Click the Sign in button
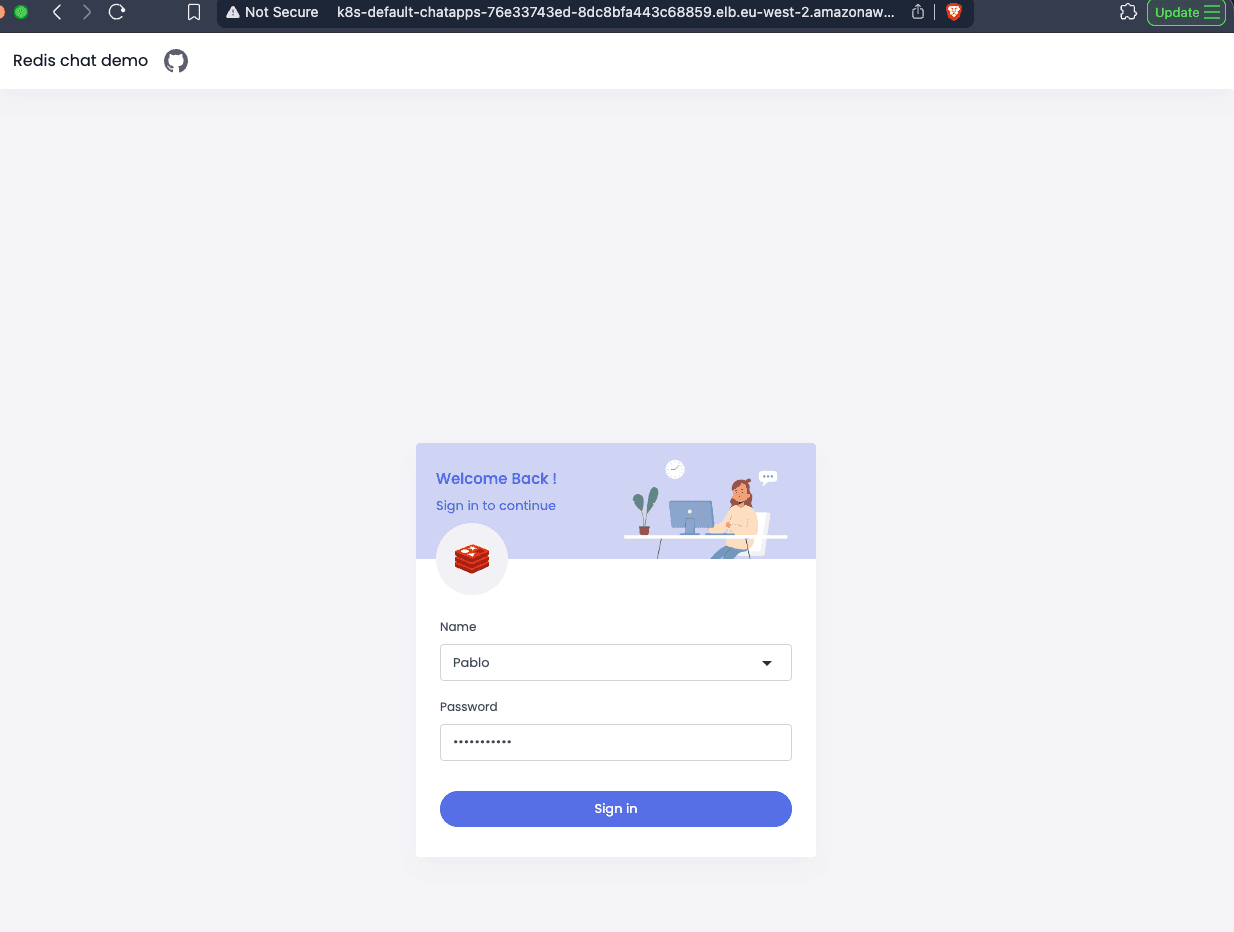Screen dimensions: 1234x932 point(616,809)
